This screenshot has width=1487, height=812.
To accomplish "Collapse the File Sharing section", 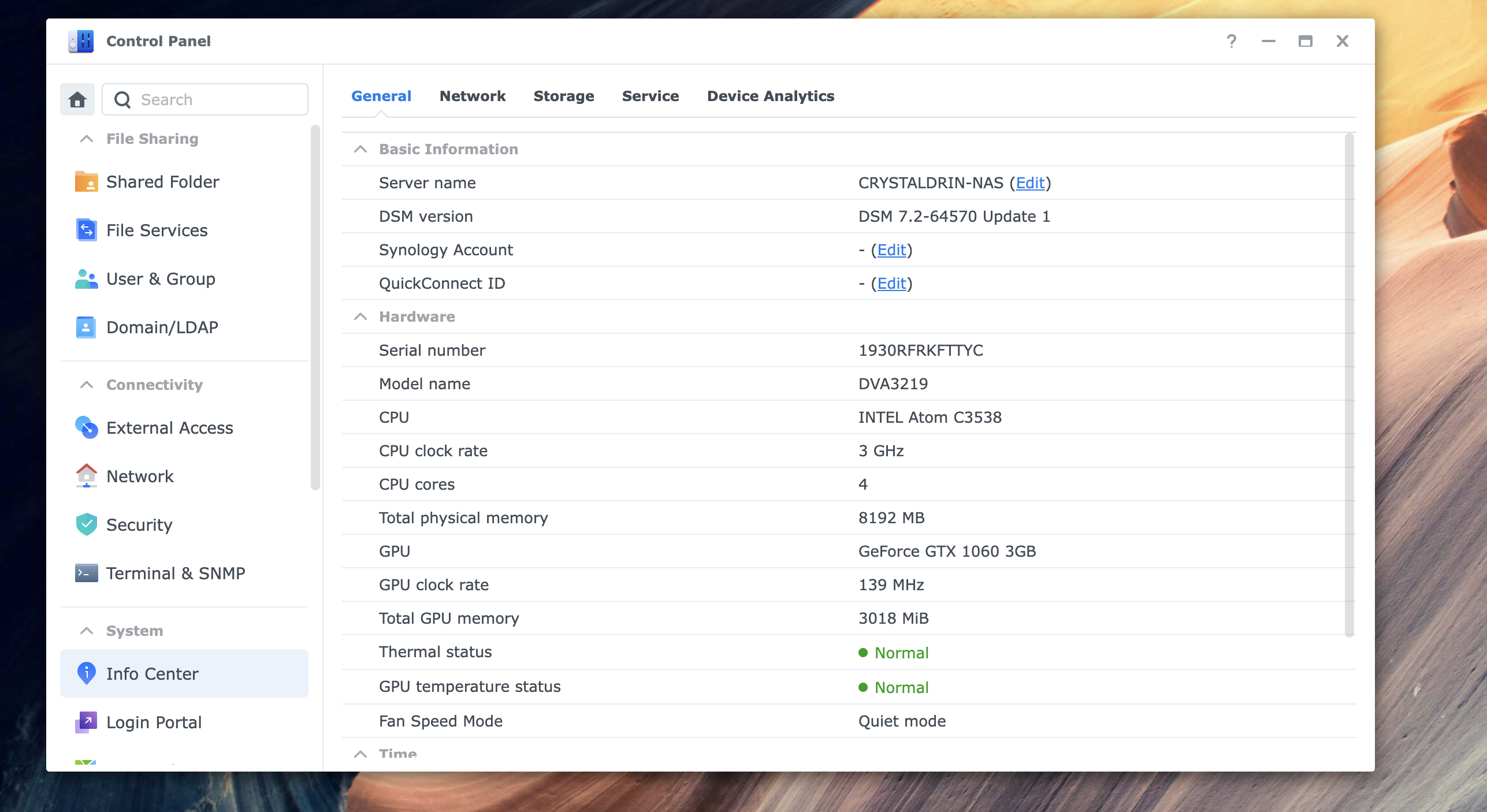I will 87,139.
